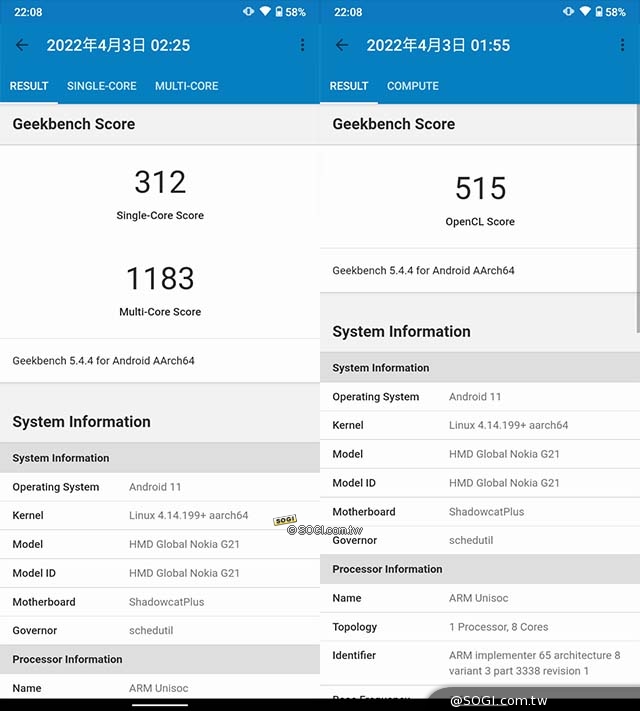The width and height of the screenshot is (640, 711).
Task: Select Name ARM Unisoc row on right screen
Action: tap(480, 598)
